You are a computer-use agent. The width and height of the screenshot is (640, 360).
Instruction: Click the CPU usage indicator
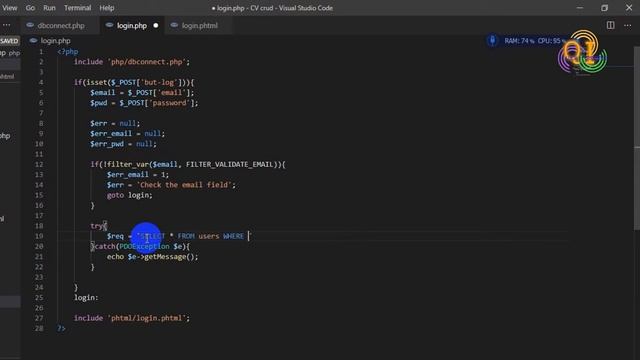coord(551,41)
